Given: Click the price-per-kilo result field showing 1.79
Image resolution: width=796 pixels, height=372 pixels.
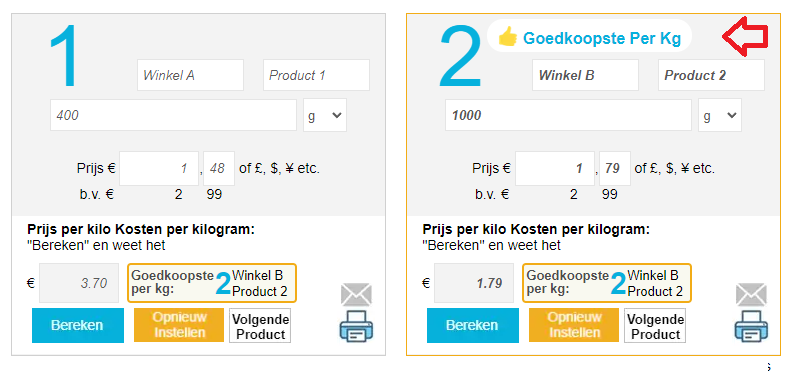Looking at the screenshot, I should 474,283.
